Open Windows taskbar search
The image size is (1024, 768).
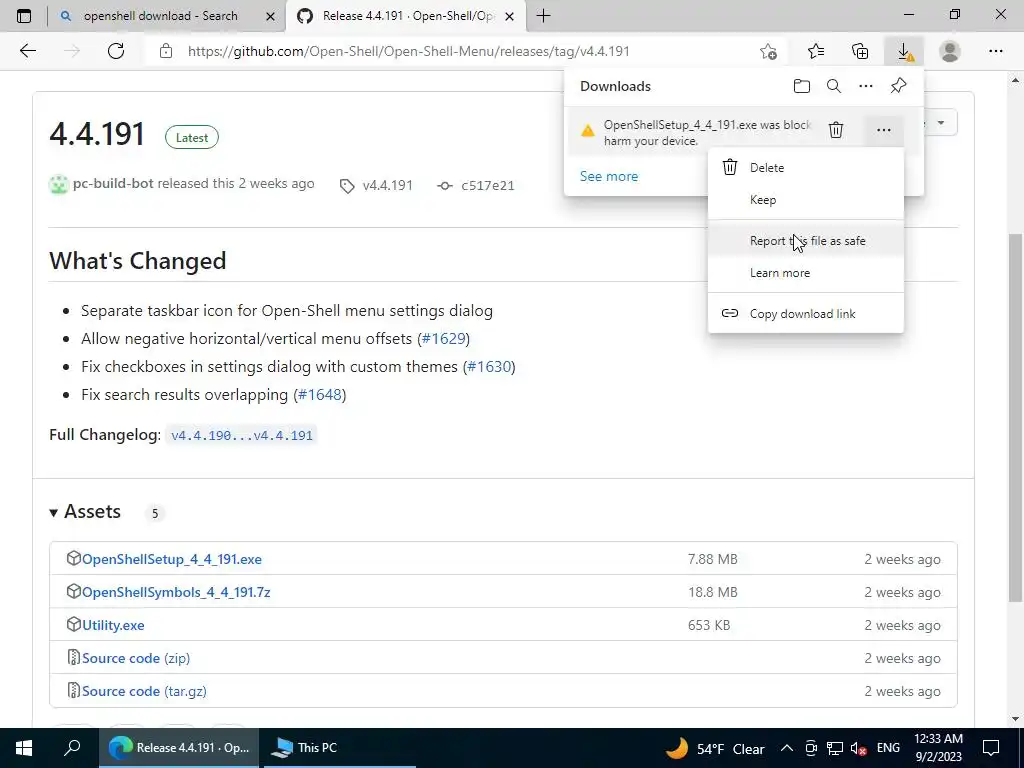tap(72, 748)
